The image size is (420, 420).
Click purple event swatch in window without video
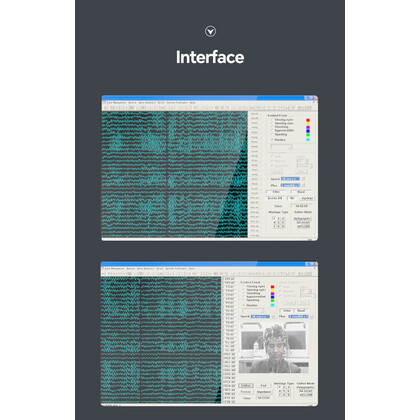[x=308, y=127]
